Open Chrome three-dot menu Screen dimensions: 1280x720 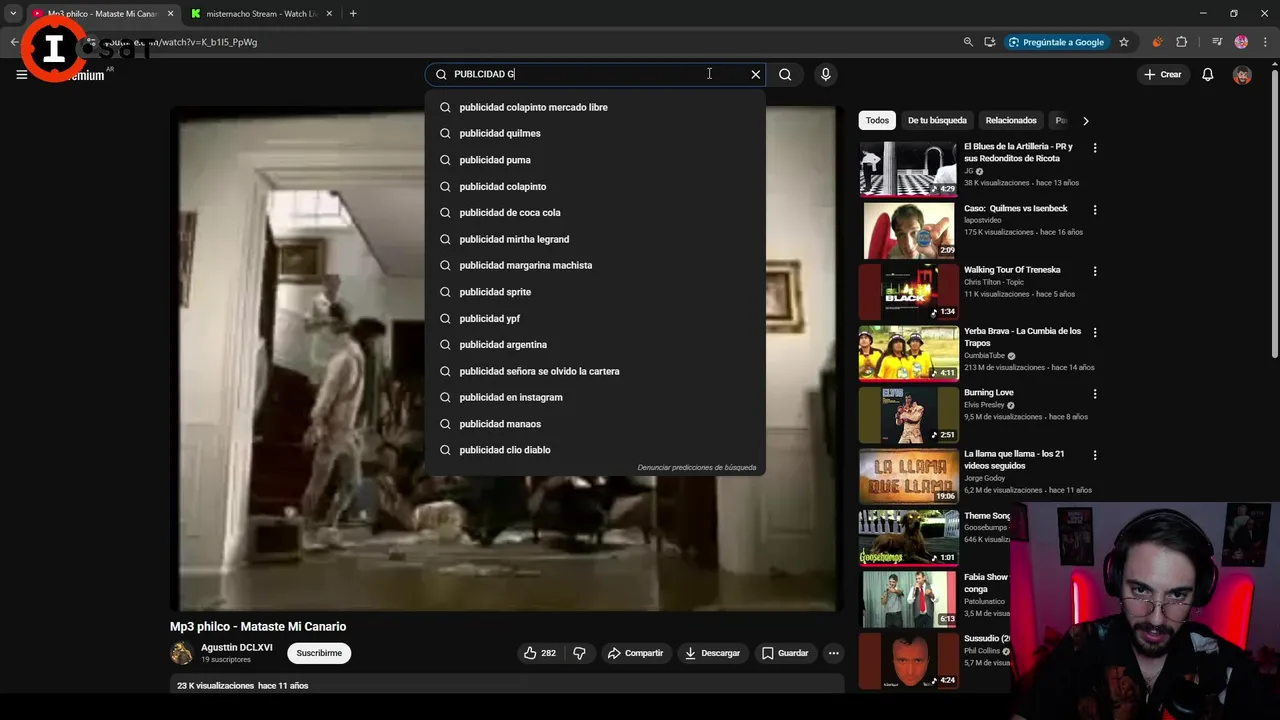coord(1264,42)
